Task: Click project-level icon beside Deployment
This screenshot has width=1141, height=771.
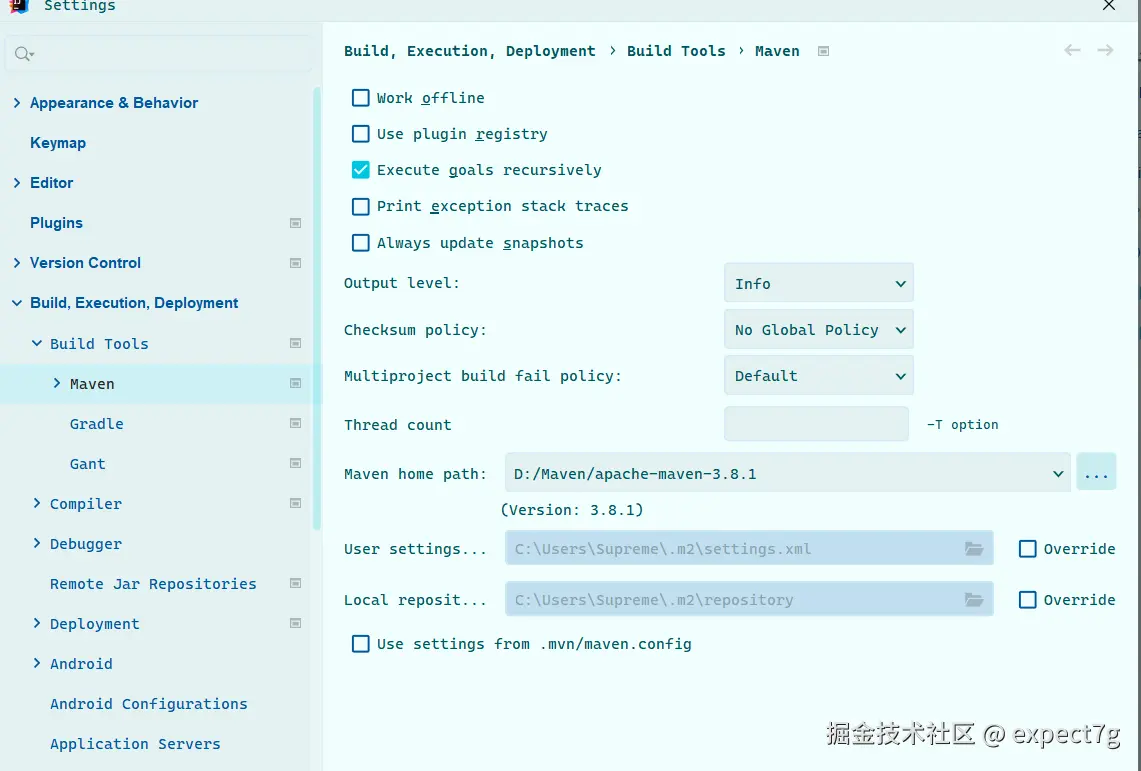Action: coord(295,623)
